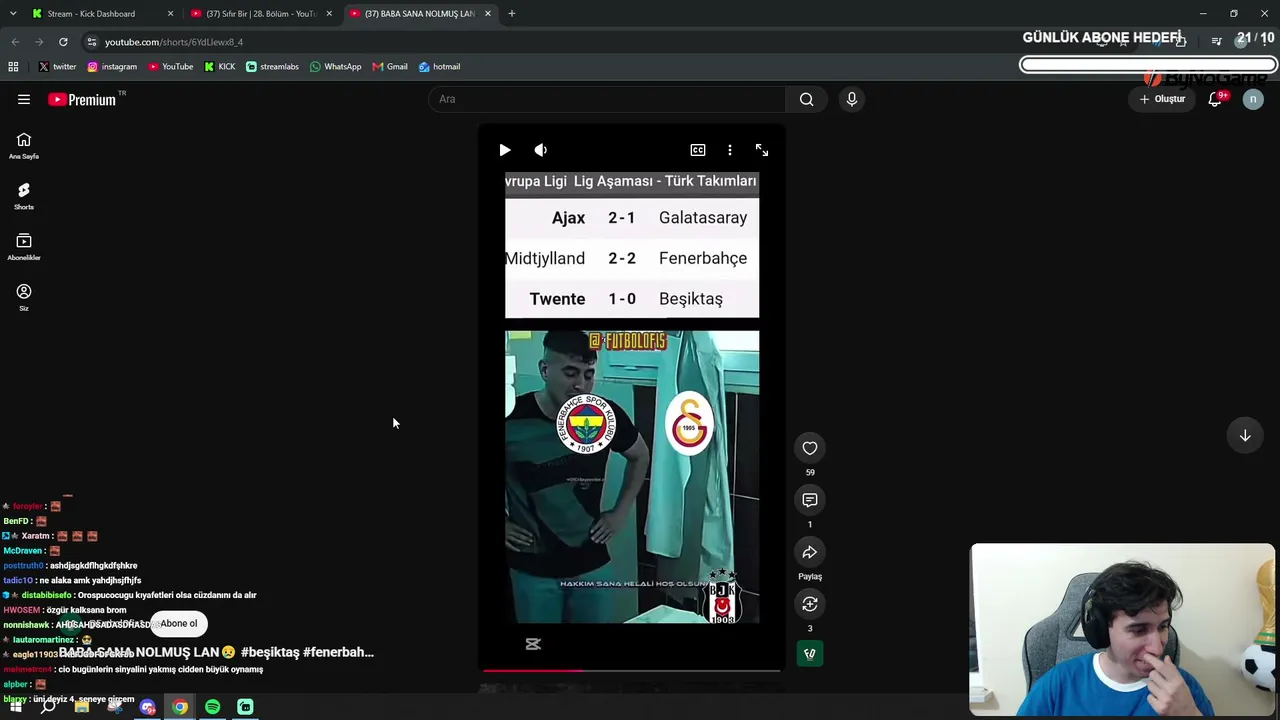Open the KICK bookmark
This screenshot has width=1280, height=720.
coord(220,67)
